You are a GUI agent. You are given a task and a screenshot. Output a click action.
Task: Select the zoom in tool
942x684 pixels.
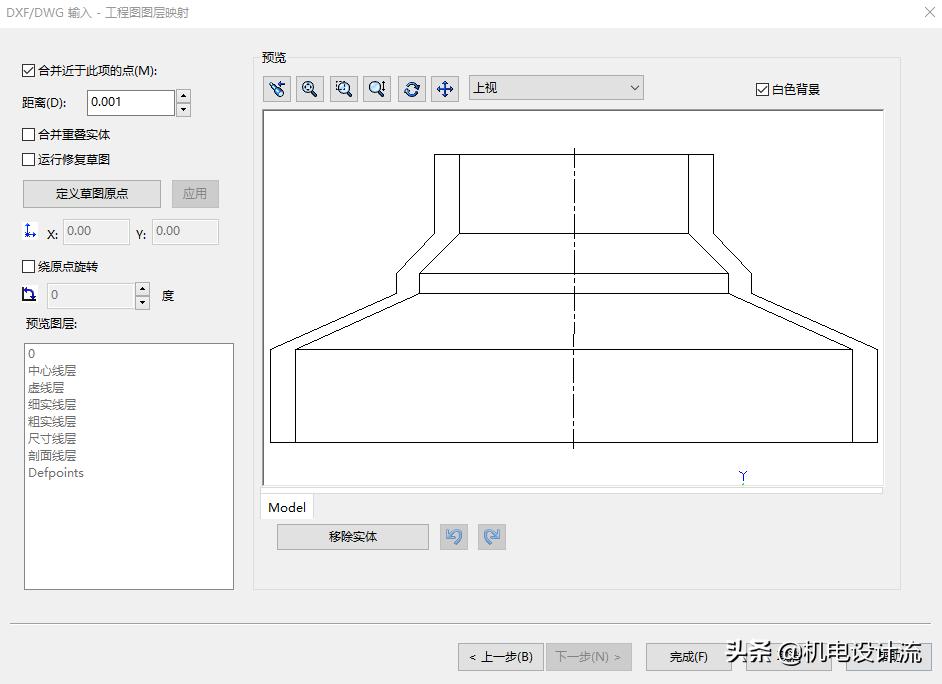click(377, 88)
